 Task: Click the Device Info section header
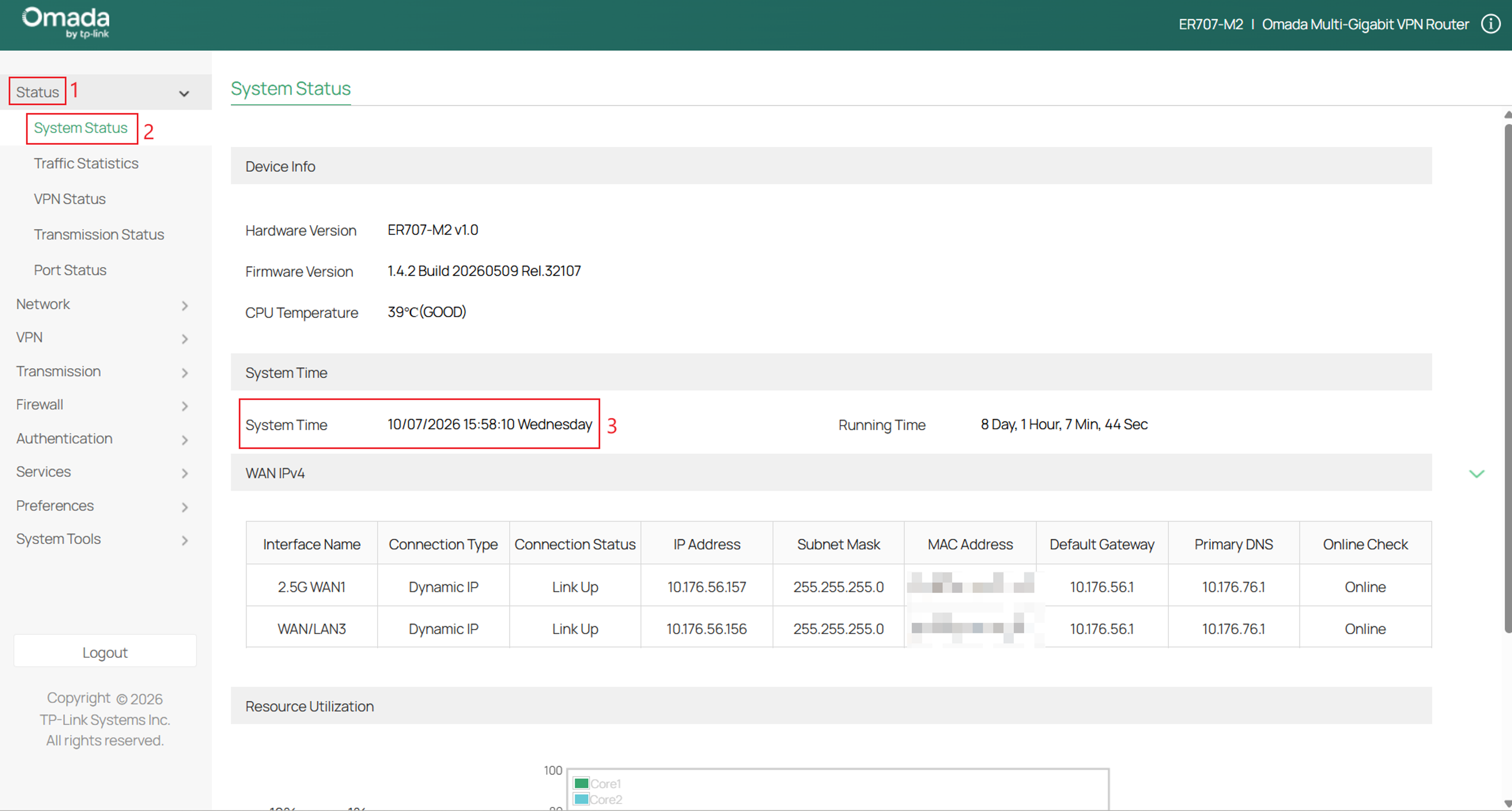tap(831, 166)
